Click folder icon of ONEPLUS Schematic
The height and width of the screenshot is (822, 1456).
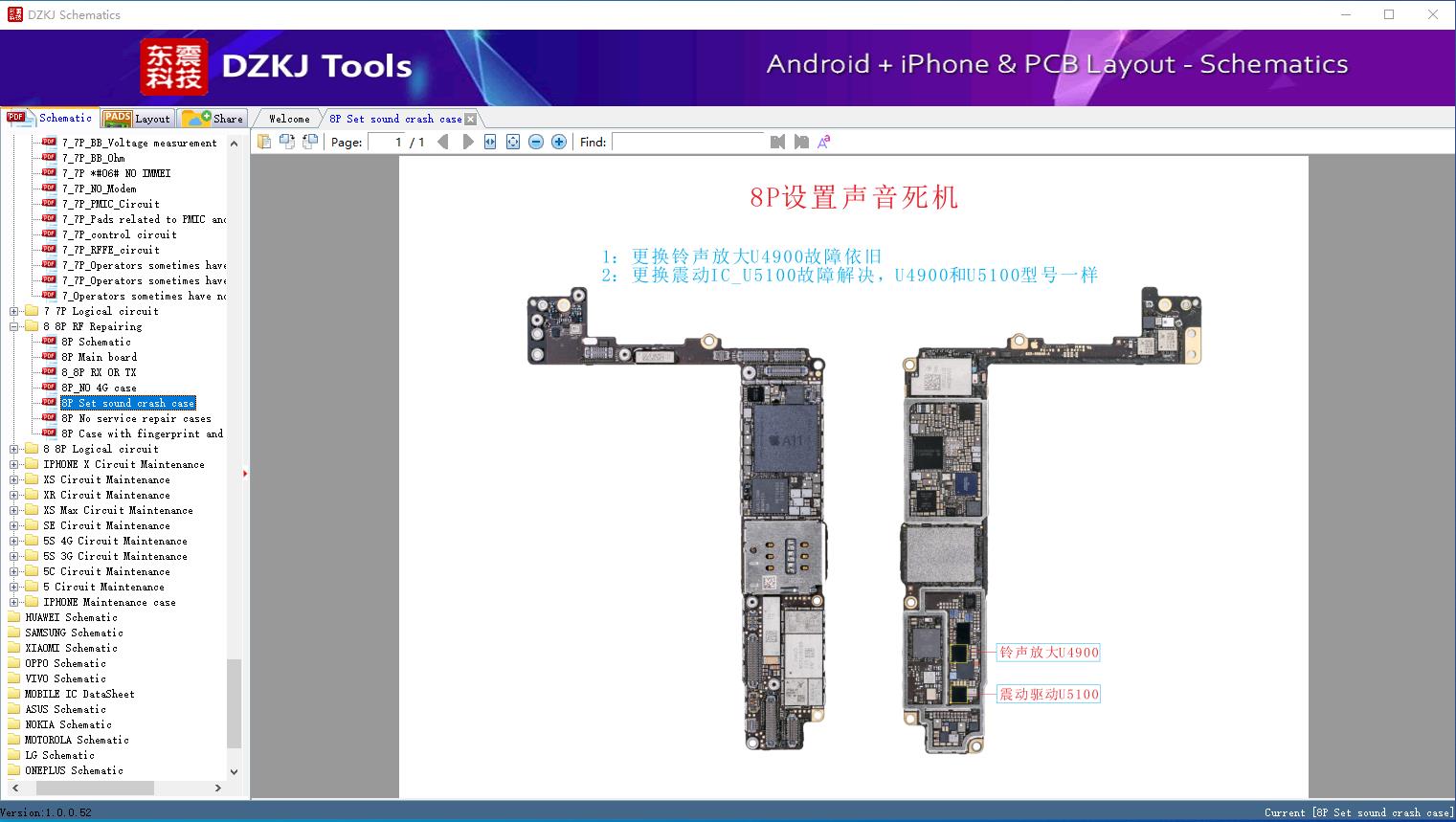point(13,770)
